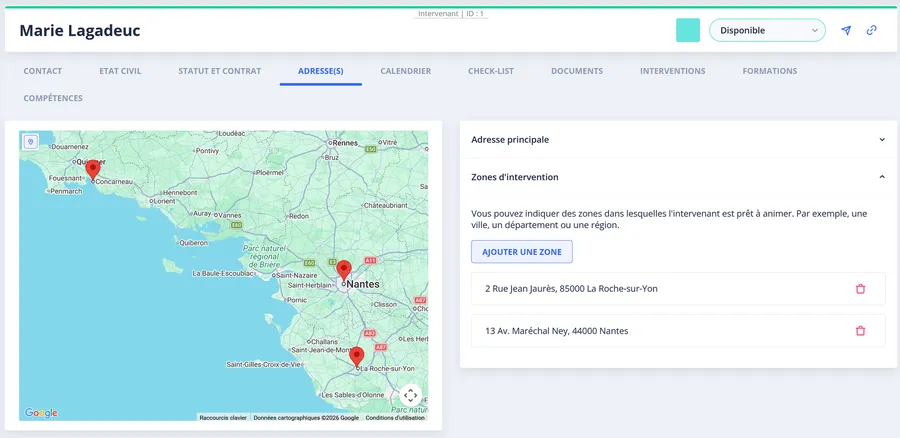Viewport: 900px width, 438px height.
Task: Select the ADRESSE(S) tab
Action: click(321, 71)
